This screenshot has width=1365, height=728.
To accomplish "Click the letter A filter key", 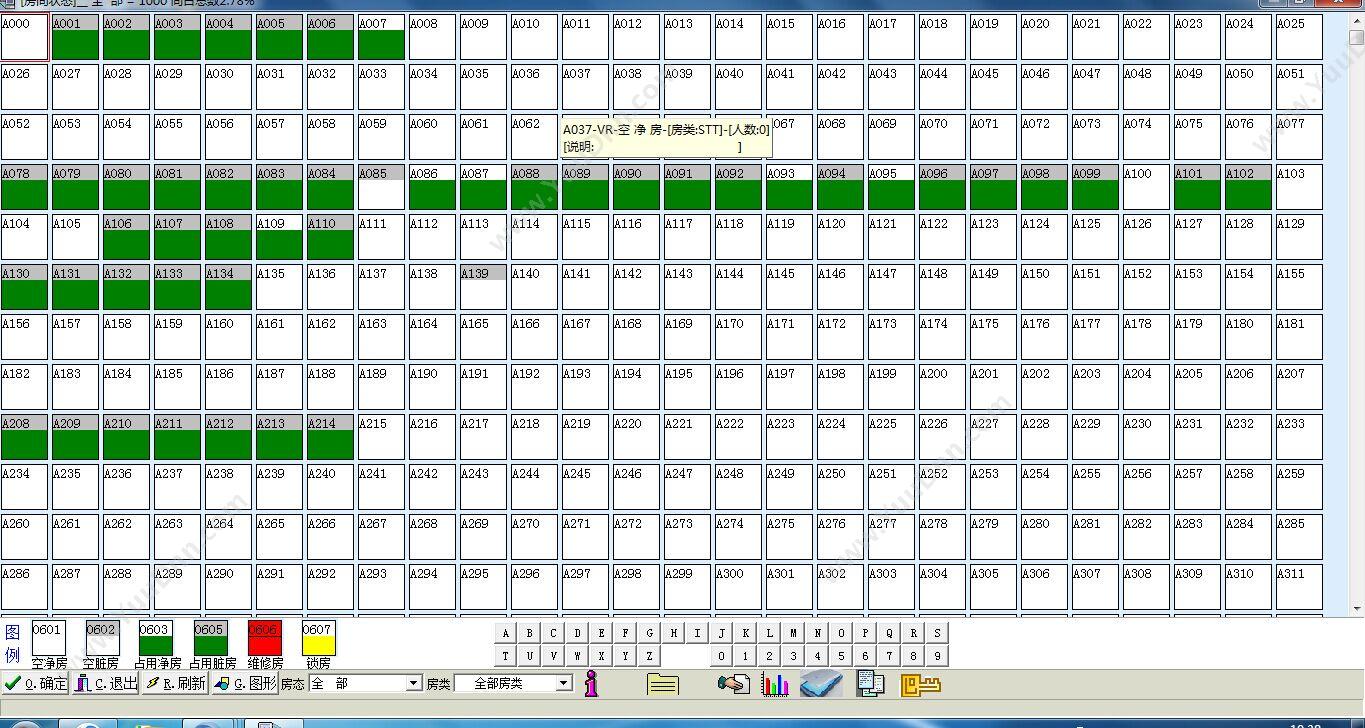I will pos(506,633).
